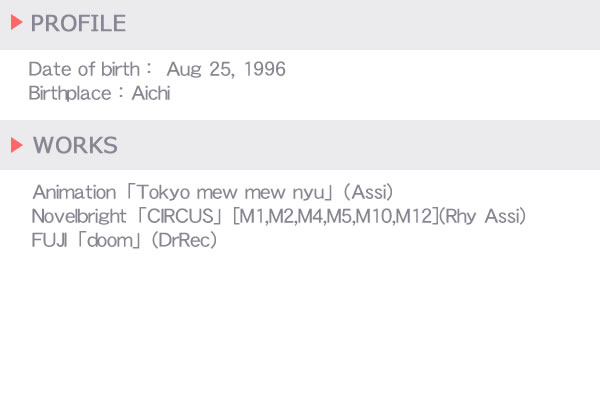This screenshot has width=600, height=400.
Task: Click the '(Rhy Assi)' credit text
Action: (x=482, y=216)
